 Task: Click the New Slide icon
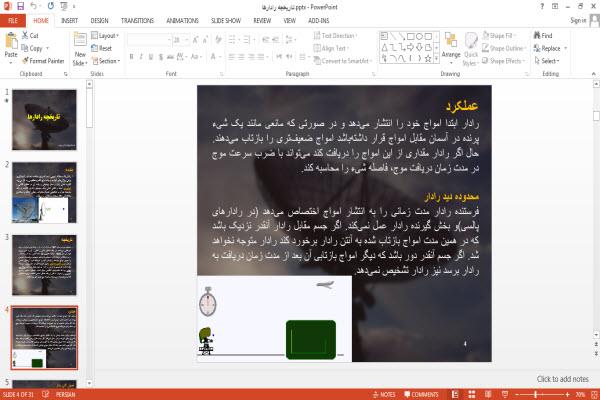click(80, 40)
